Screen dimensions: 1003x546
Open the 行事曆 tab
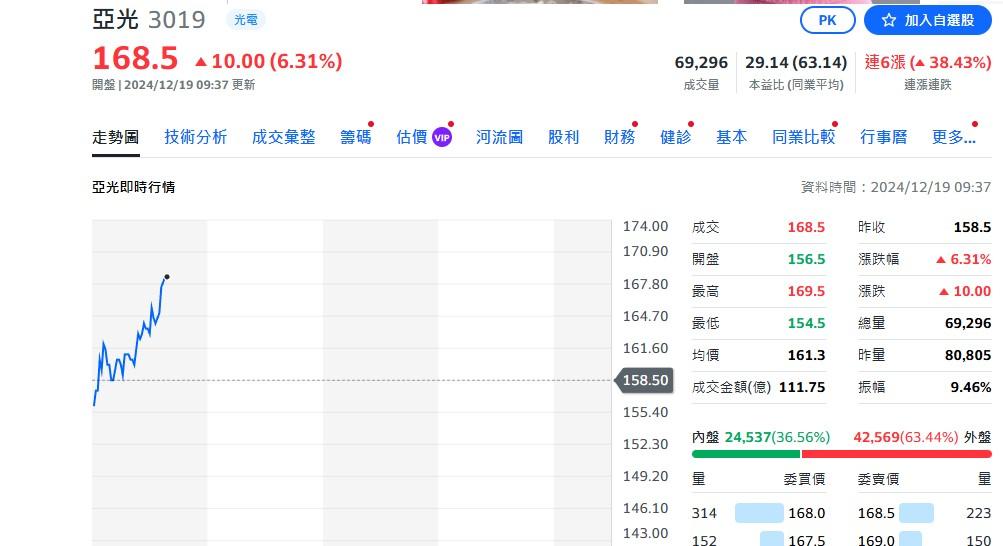pos(883,137)
